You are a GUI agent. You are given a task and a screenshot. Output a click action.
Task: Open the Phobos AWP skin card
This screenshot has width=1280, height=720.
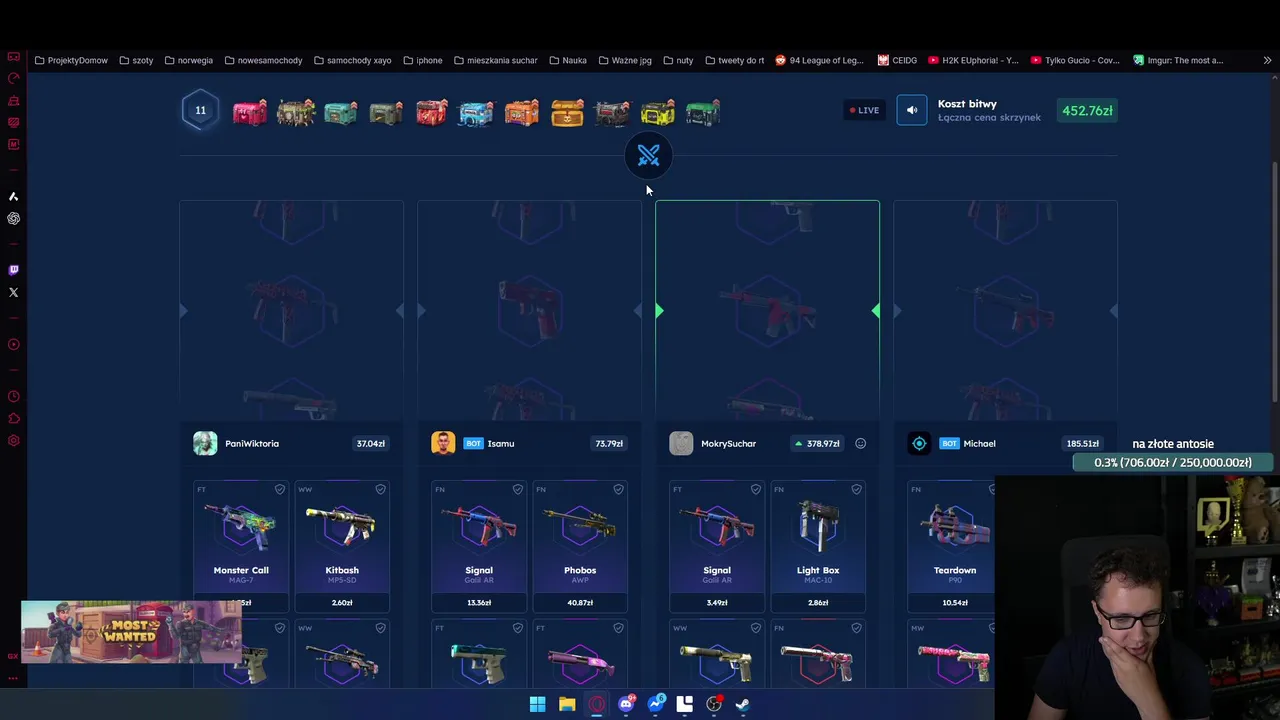pyautogui.click(x=580, y=546)
